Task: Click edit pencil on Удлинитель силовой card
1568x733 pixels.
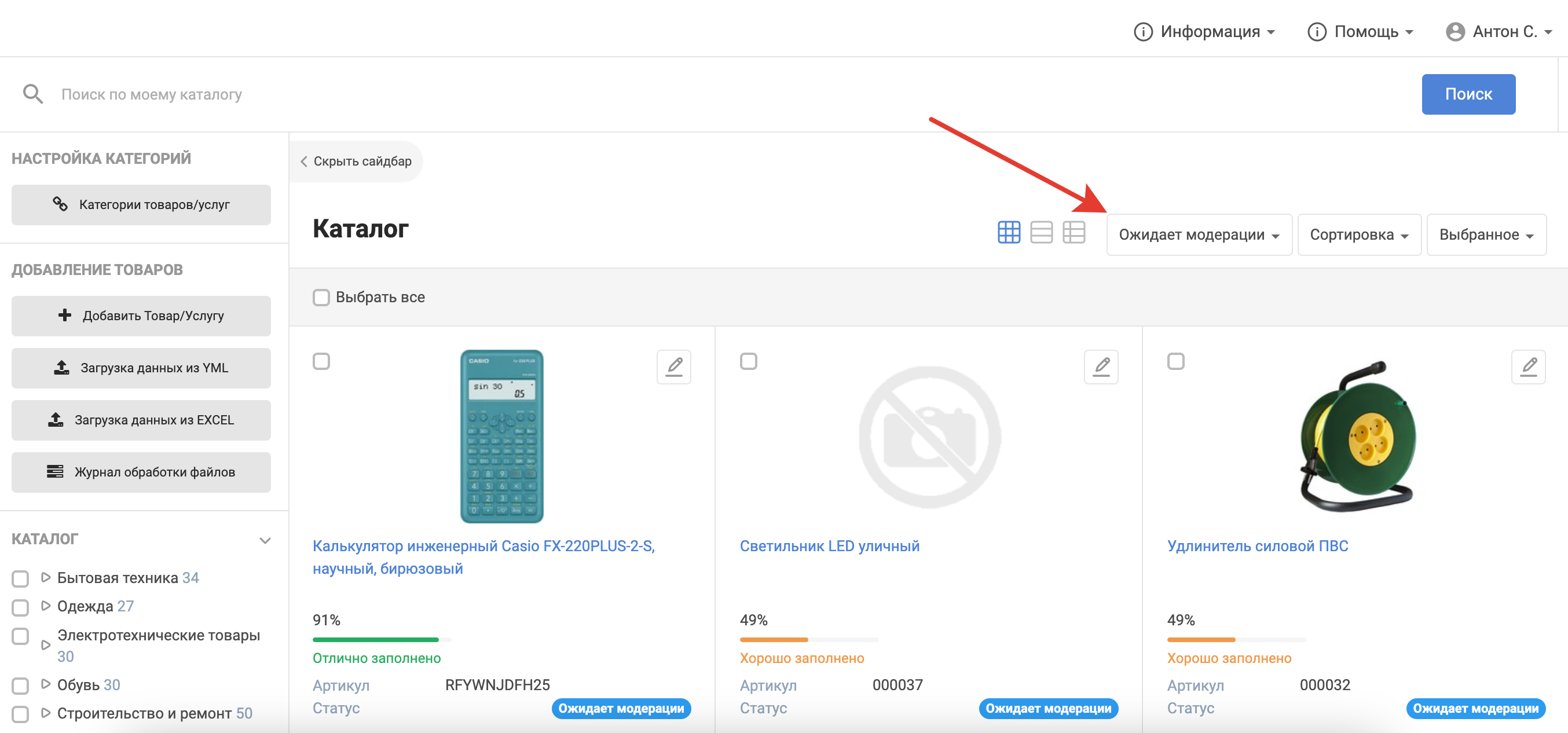Action: click(x=1528, y=366)
